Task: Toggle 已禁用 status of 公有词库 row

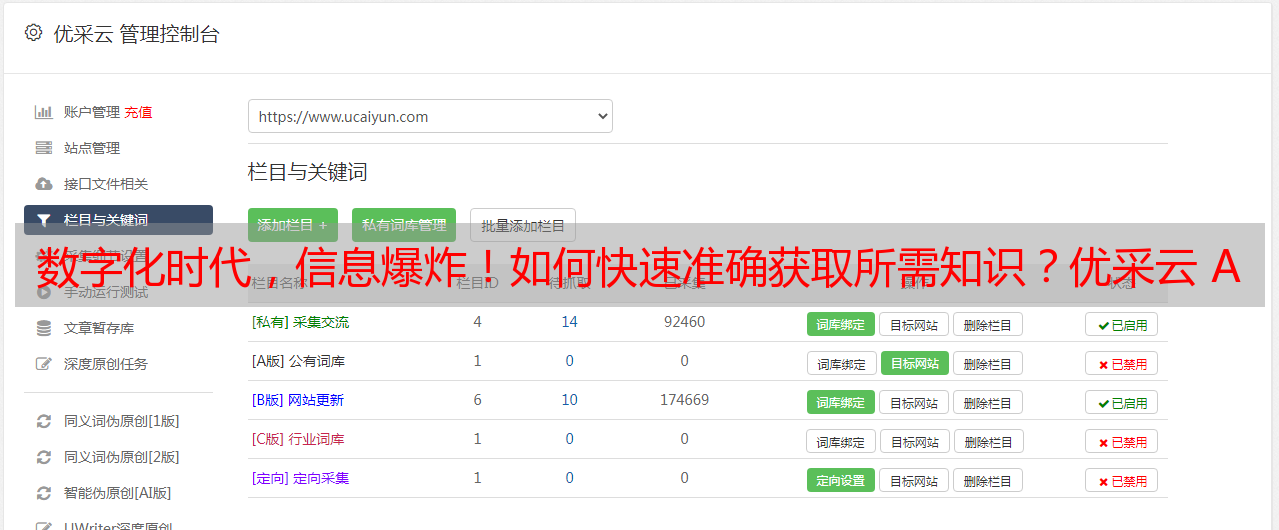Action: pos(1122,363)
